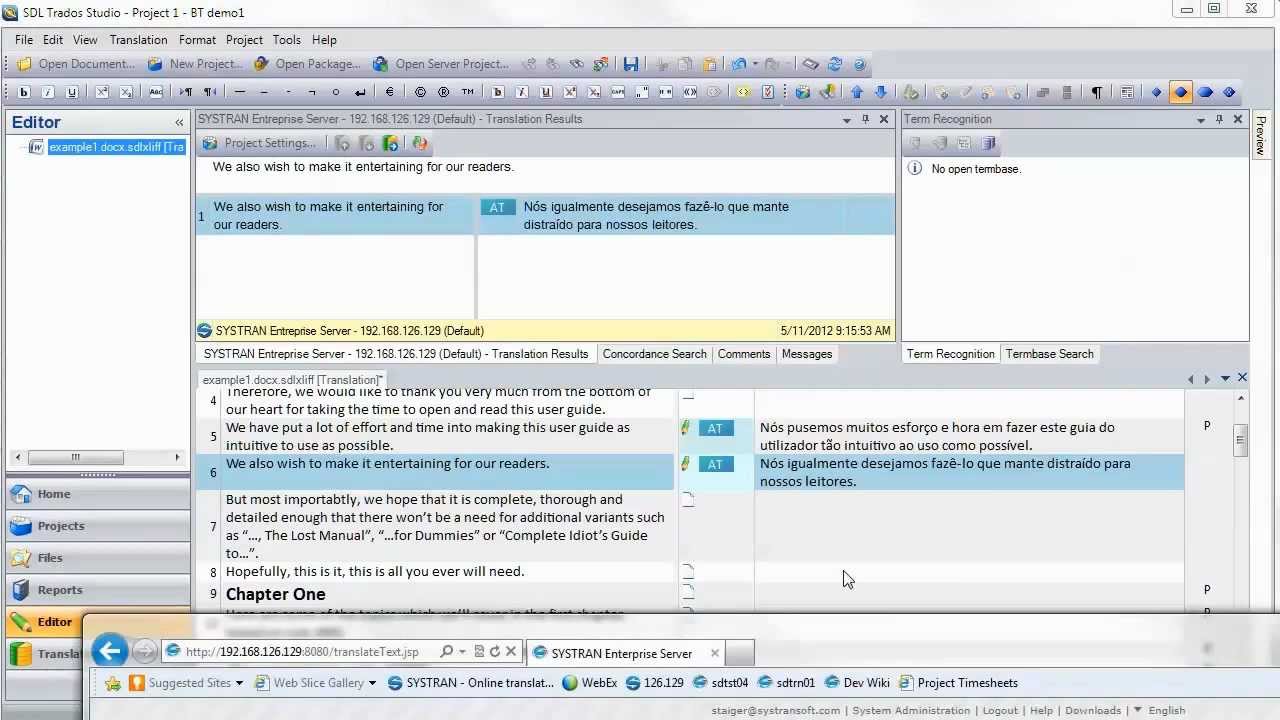
Task: Expand Suggested Sites dropdown in browser
Action: [x=239, y=683]
